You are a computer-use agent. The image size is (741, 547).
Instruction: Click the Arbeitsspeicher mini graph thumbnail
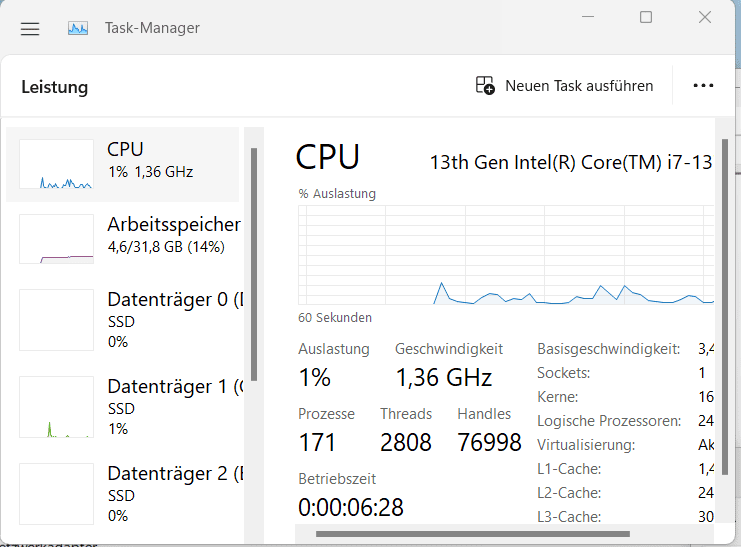point(56,239)
